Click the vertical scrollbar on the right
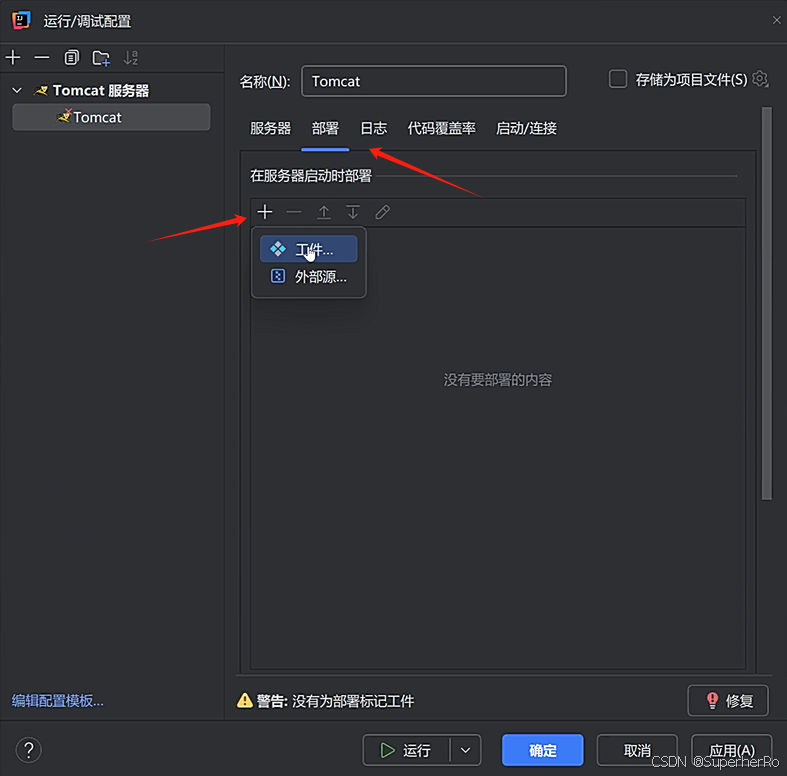Screen dimensions: 787x776 (x=766, y=303)
